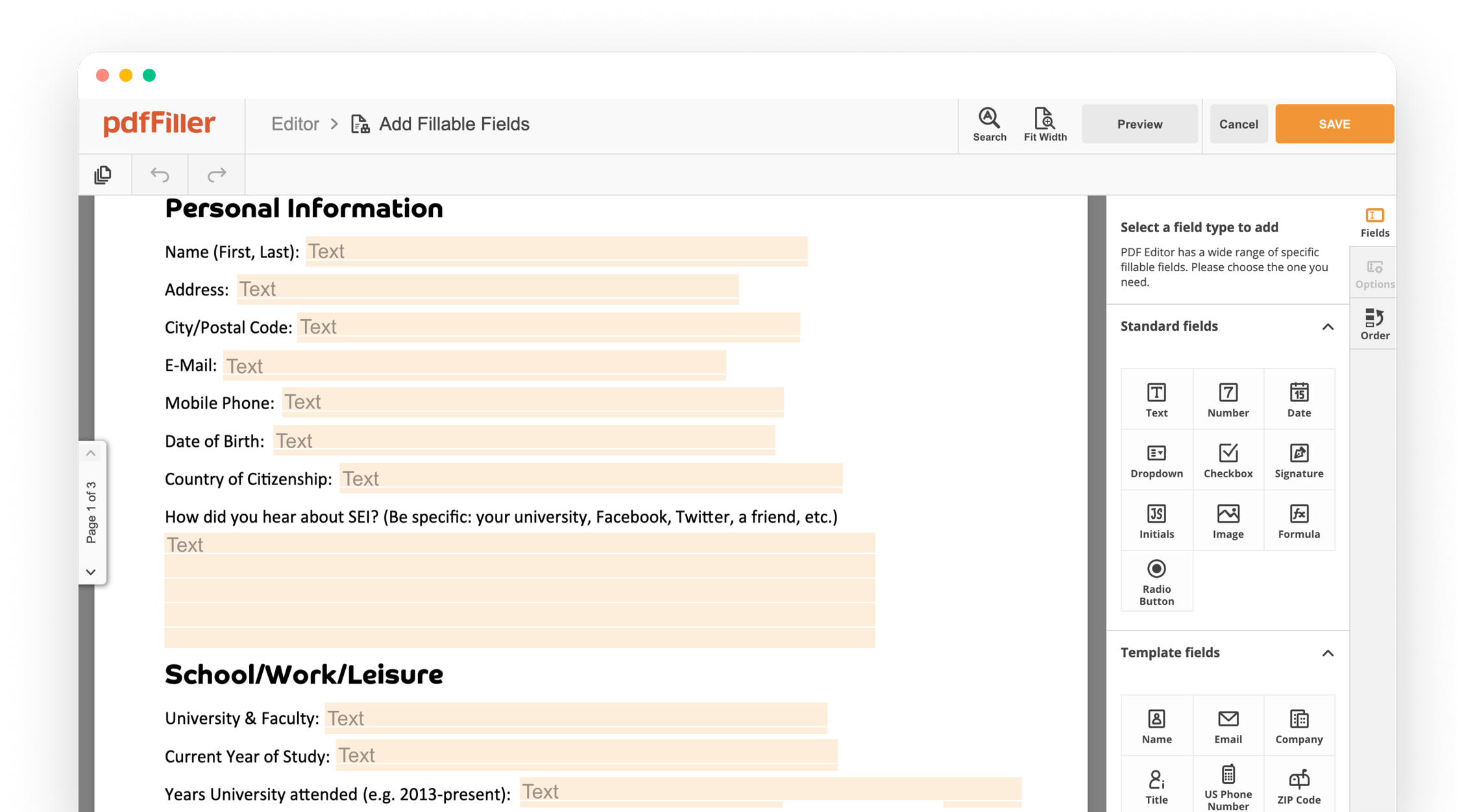Switch to the Fields tab
Image resolution: width=1475 pixels, height=812 pixels.
click(1374, 222)
